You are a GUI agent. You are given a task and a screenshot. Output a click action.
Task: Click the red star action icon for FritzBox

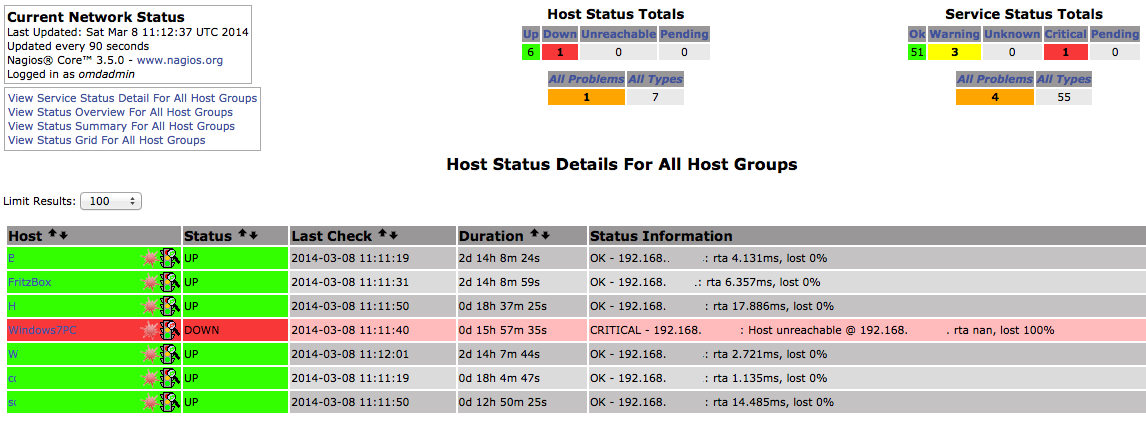[x=151, y=282]
